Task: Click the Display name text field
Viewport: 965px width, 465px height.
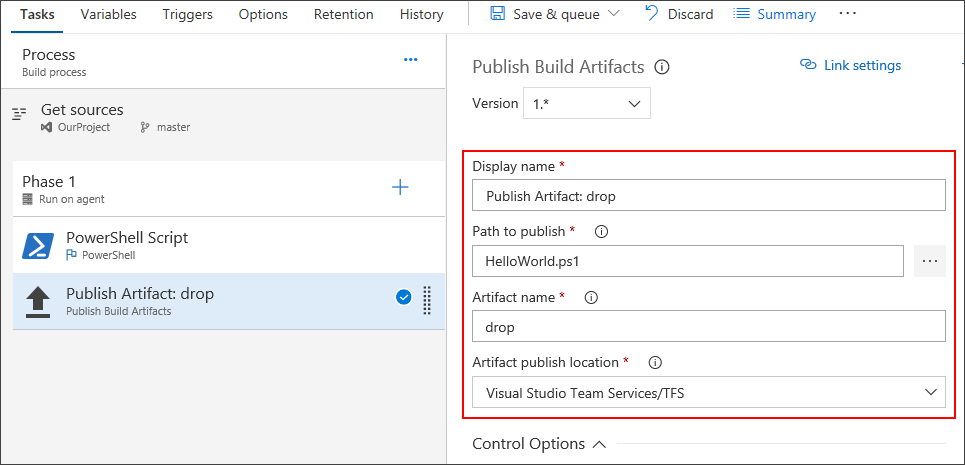Action: pyautogui.click(x=708, y=195)
